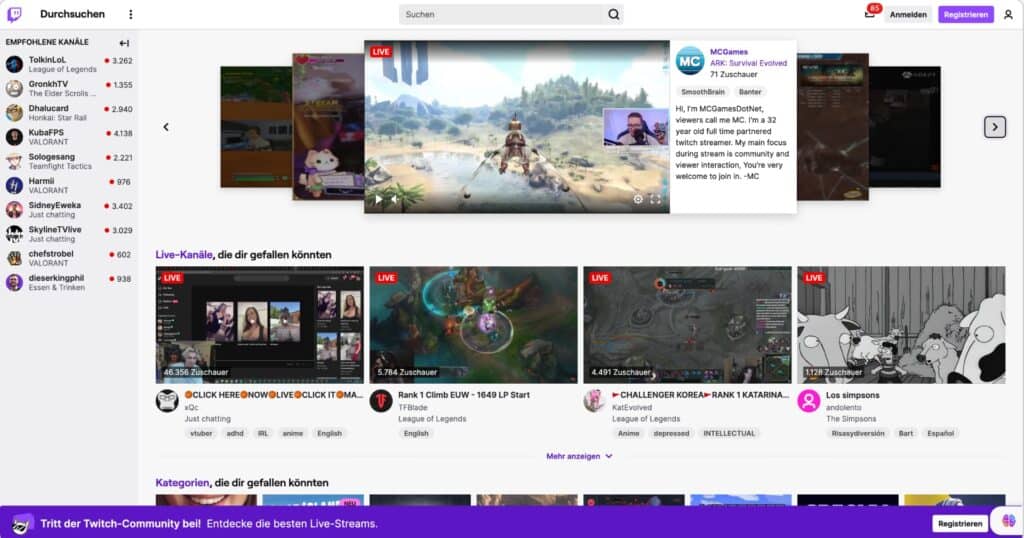The width and height of the screenshot is (1024, 538).
Task: Show previous carousel stream
Action: click(x=166, y=127)
